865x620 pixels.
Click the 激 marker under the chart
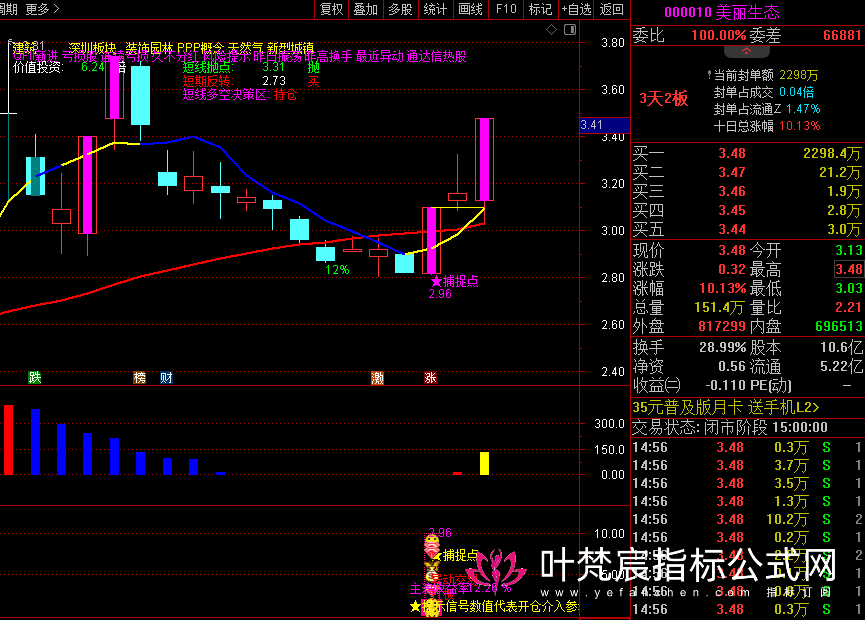coord(377,377)
